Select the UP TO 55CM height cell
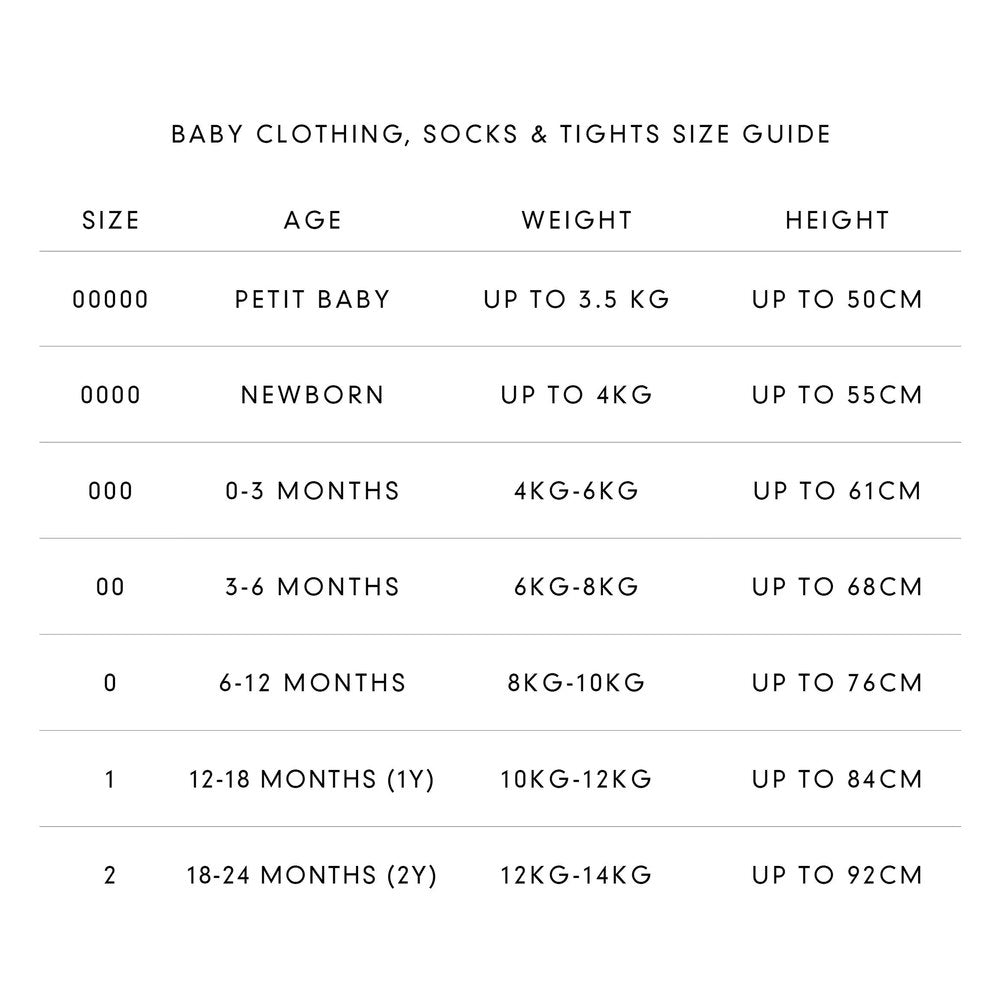The width and height of the screenshot is (1001, 1001). coord(837,395)
